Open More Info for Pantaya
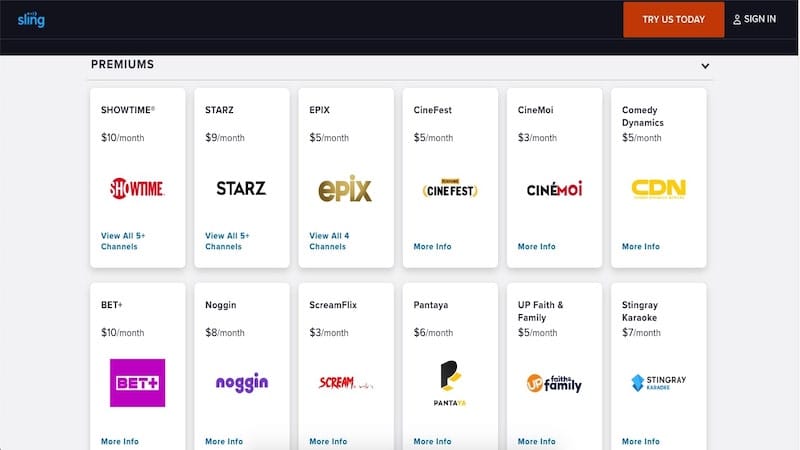This screenshot has height=450, width=800. pos(432,441)
